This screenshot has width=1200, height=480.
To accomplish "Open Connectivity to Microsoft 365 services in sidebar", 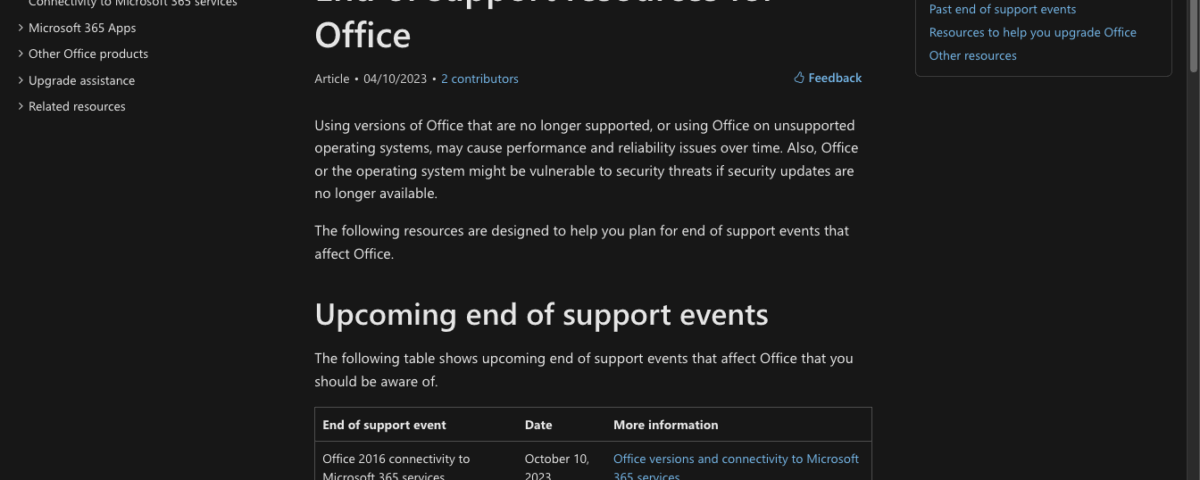I will coord(132,4).
